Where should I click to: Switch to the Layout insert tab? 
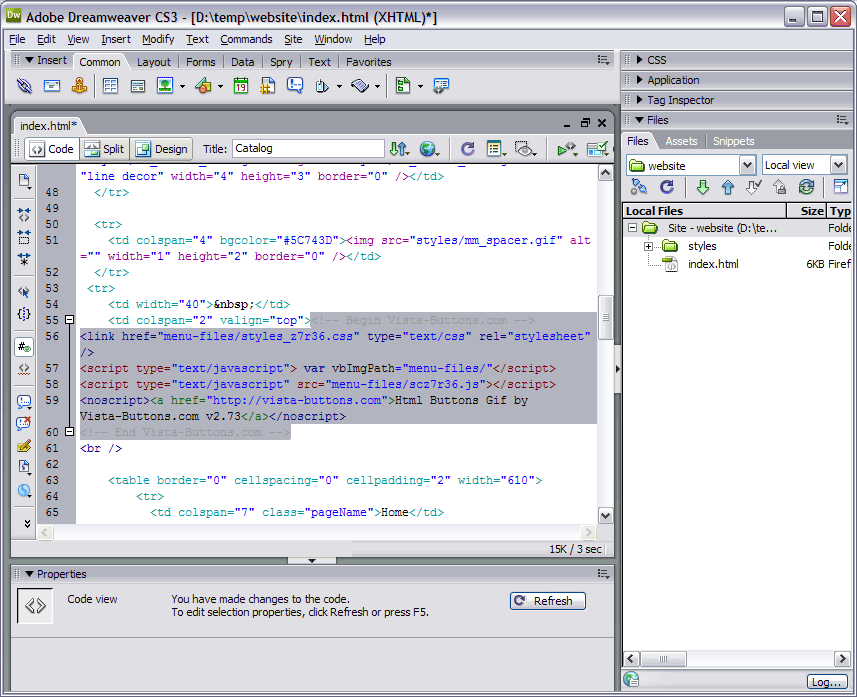pos(154,62)
